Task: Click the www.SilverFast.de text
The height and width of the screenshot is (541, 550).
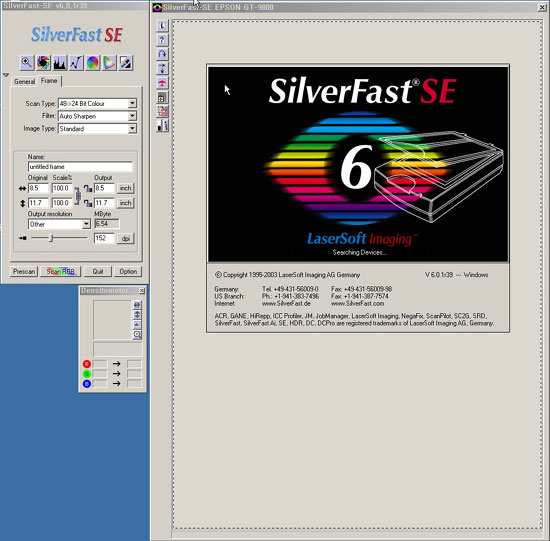Action: tap(286, 303)
